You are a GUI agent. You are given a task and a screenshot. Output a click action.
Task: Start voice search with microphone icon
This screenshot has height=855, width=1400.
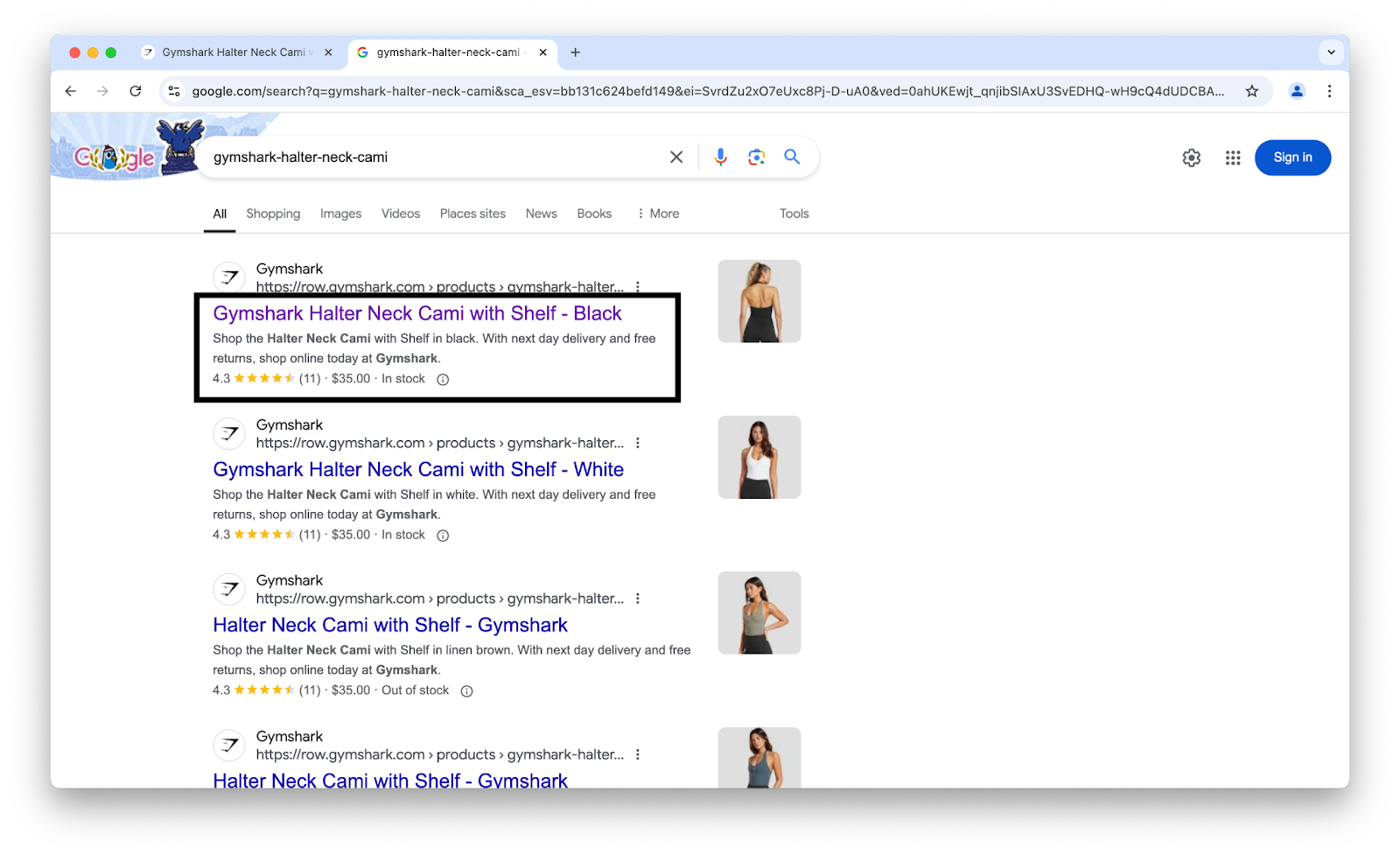coord(720,158)
